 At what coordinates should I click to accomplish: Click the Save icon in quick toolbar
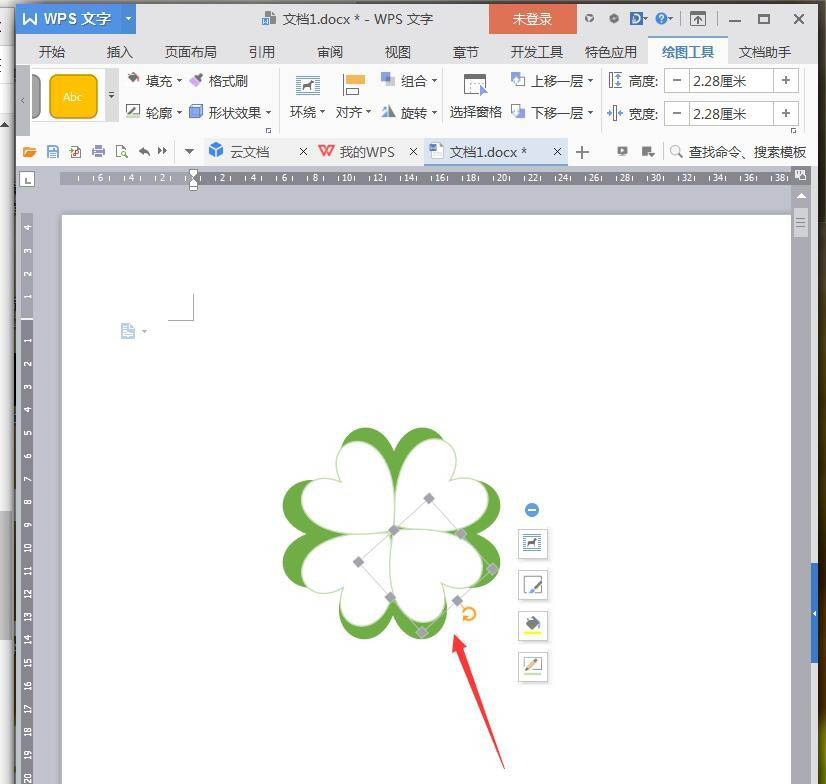(53, 152)
